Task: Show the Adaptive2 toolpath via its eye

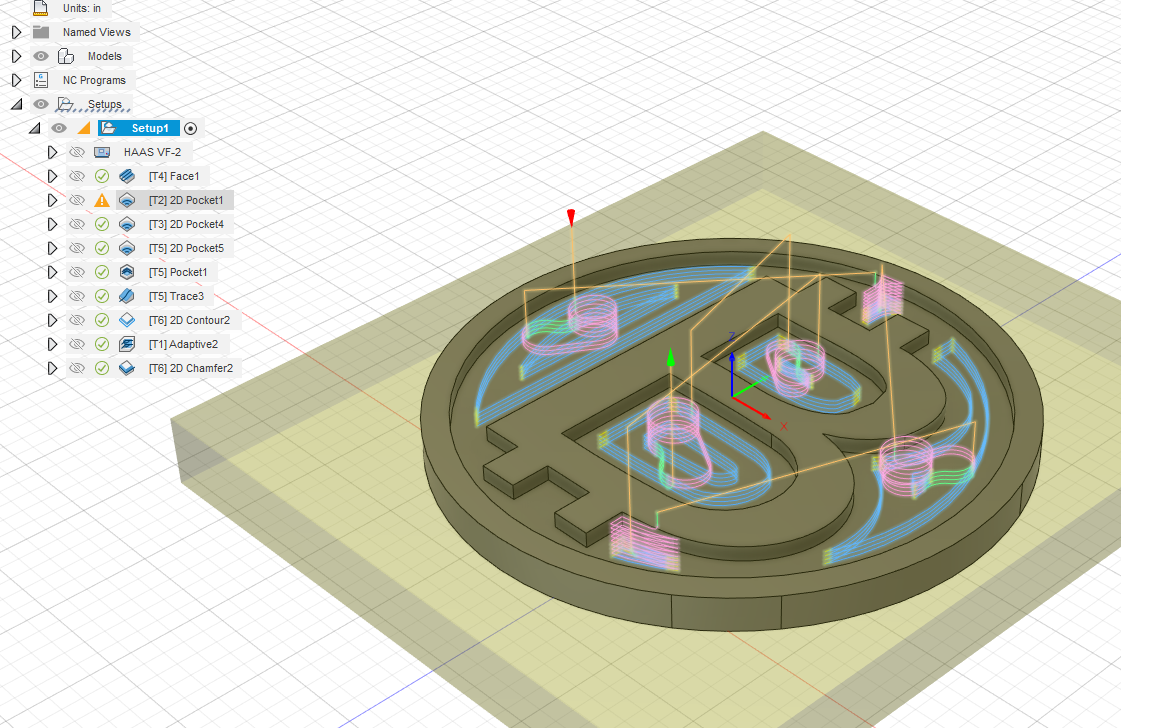Action: click(76, 344)
